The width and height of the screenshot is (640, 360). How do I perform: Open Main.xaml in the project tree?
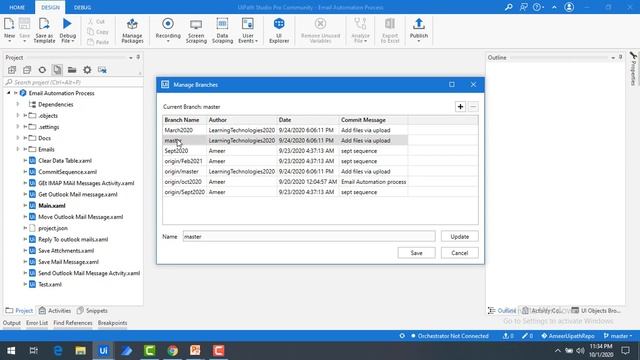tap(52, 206)
